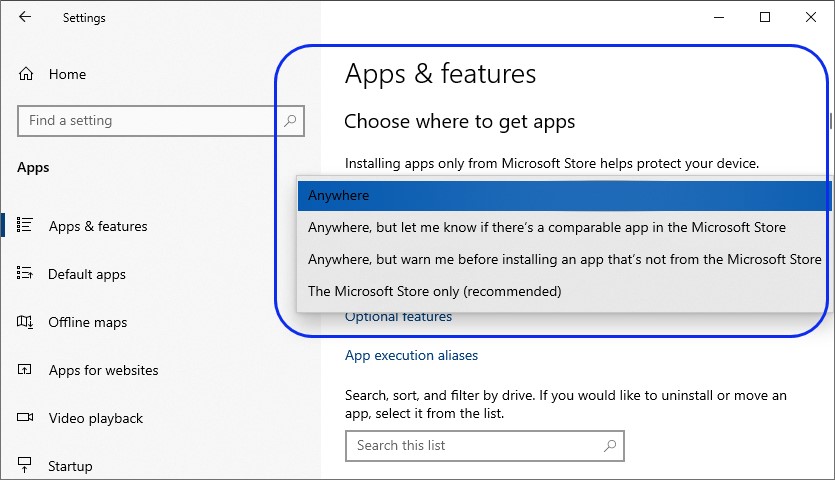Image resolution: width=835 pixels, height=480 pixels.
Task: Maximize the Settings window
Action: [765, 18]
